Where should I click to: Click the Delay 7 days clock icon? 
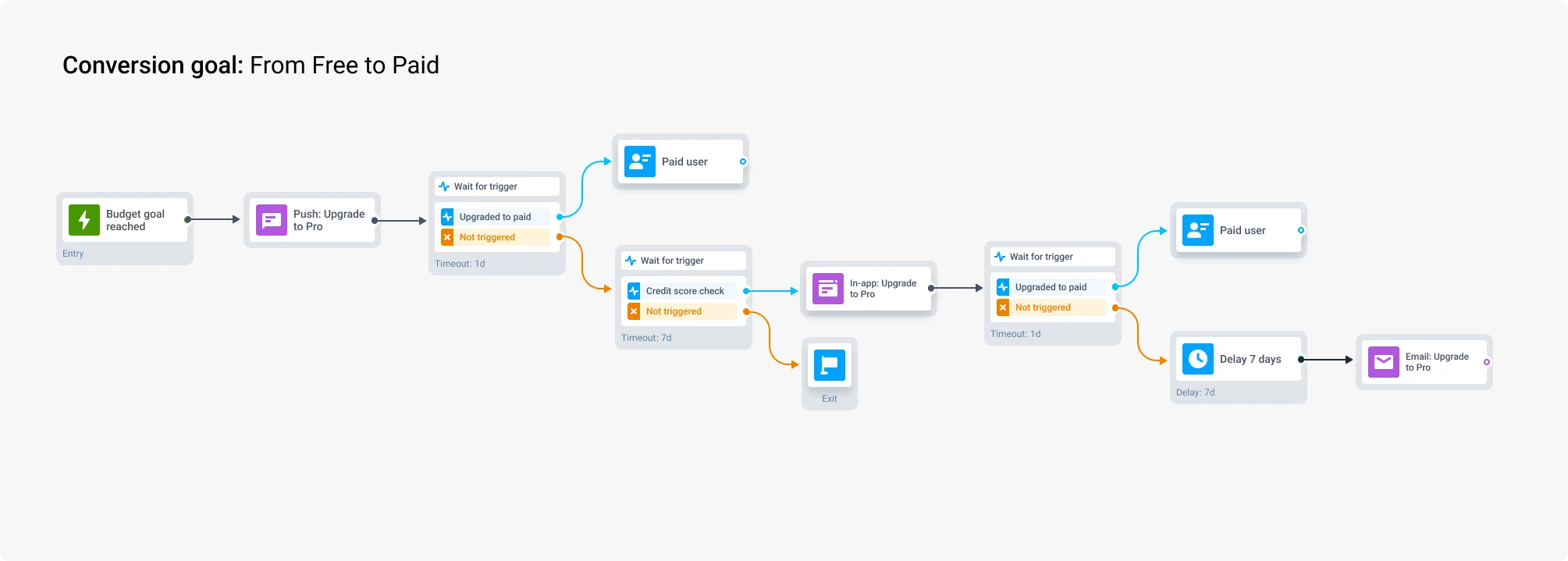[x=1197, y=359]
